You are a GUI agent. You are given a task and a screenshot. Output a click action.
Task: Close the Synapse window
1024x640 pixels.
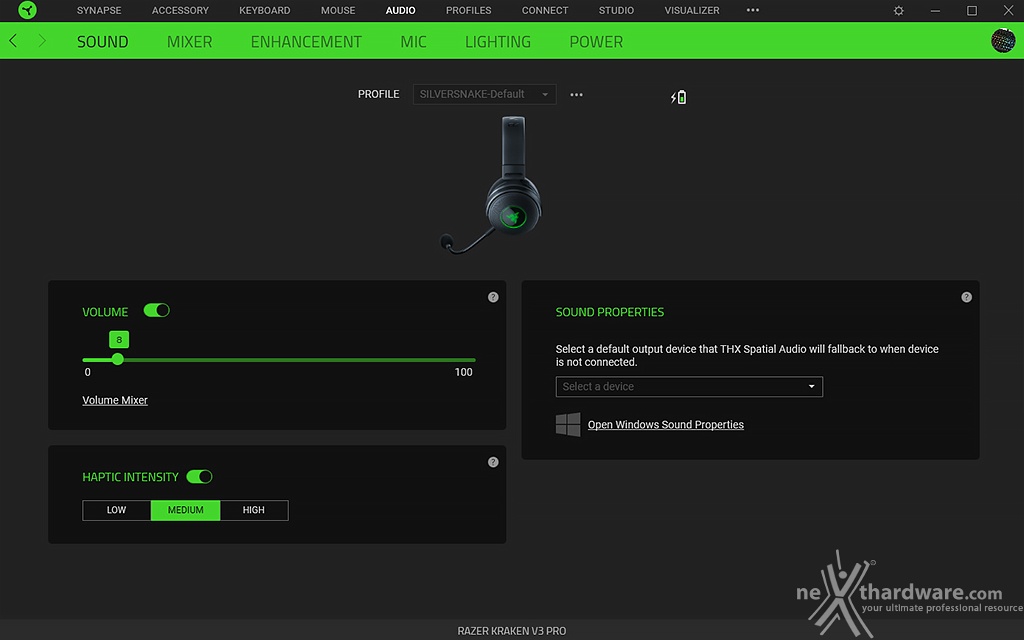tap(1008, 10)
